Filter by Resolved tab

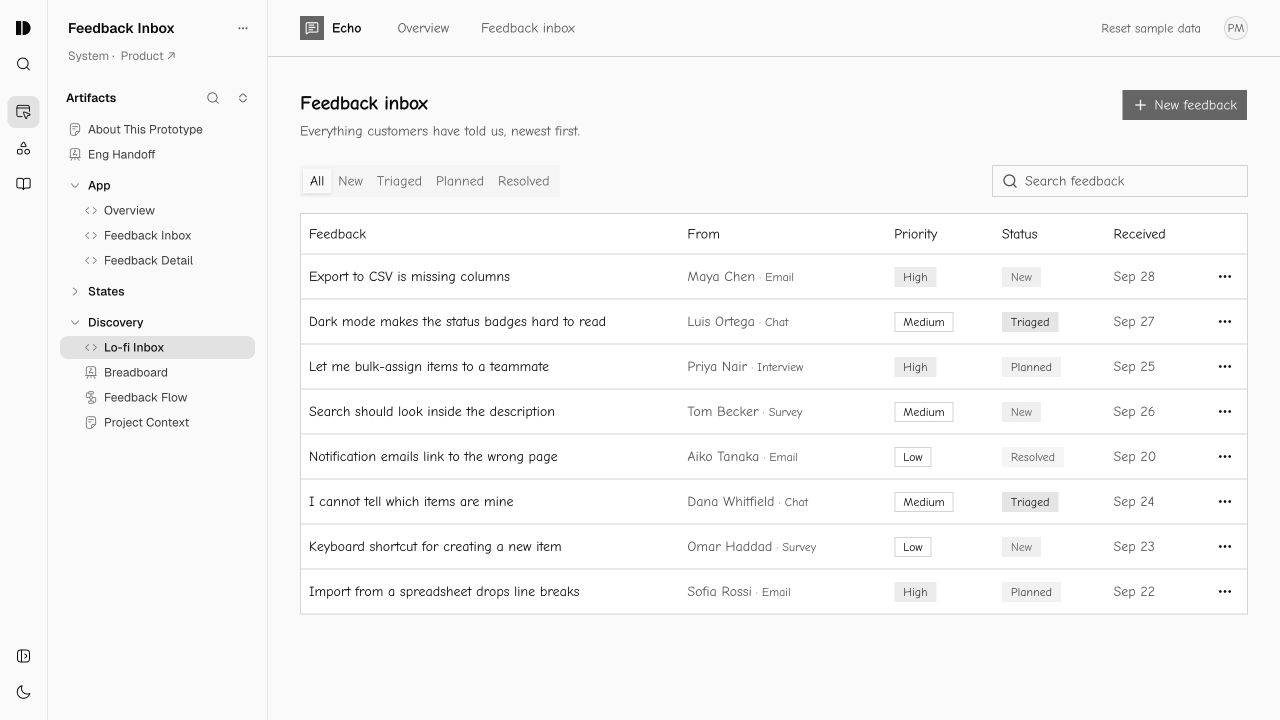(x=524, y=181)
